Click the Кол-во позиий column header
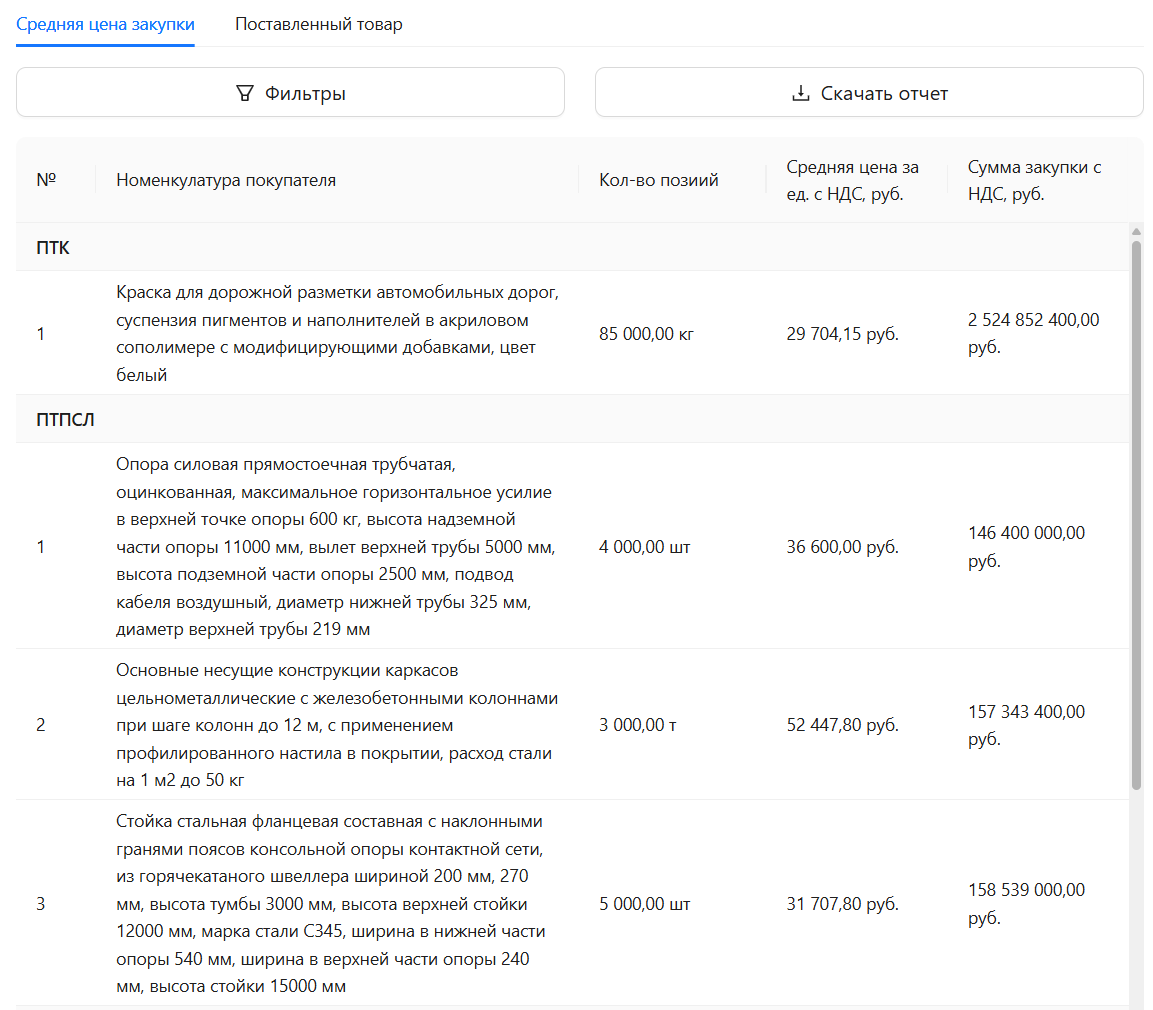The height and width of the screenshot is (1010, 1153). point(658,180)
